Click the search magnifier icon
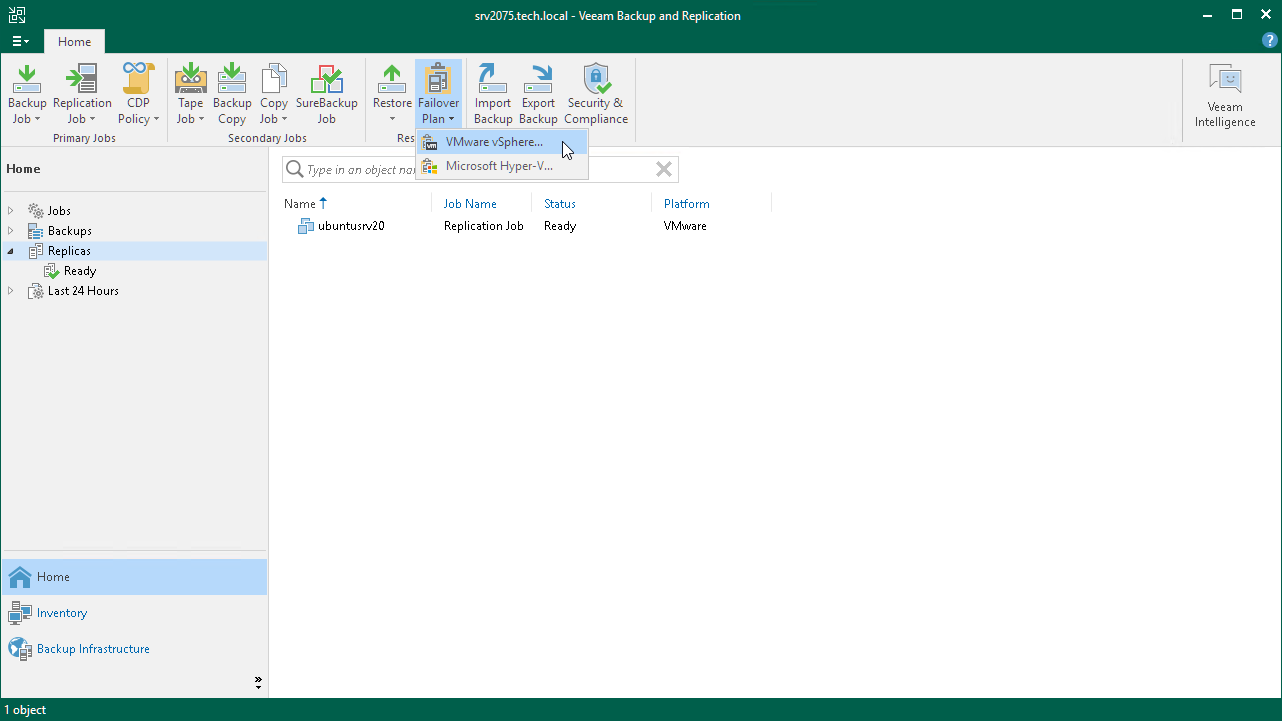 tap(295, 169)
